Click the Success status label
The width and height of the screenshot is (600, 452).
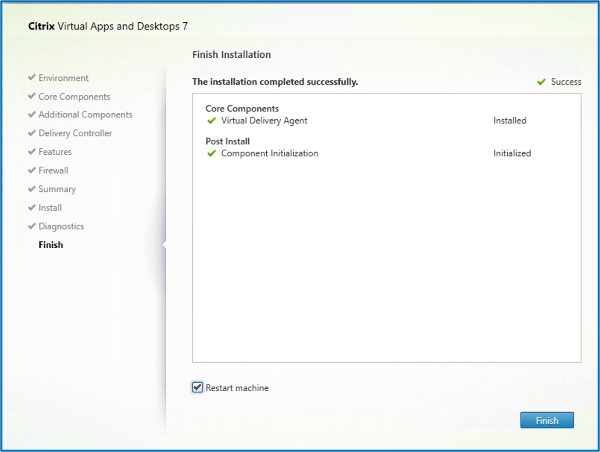pos(566,82)
